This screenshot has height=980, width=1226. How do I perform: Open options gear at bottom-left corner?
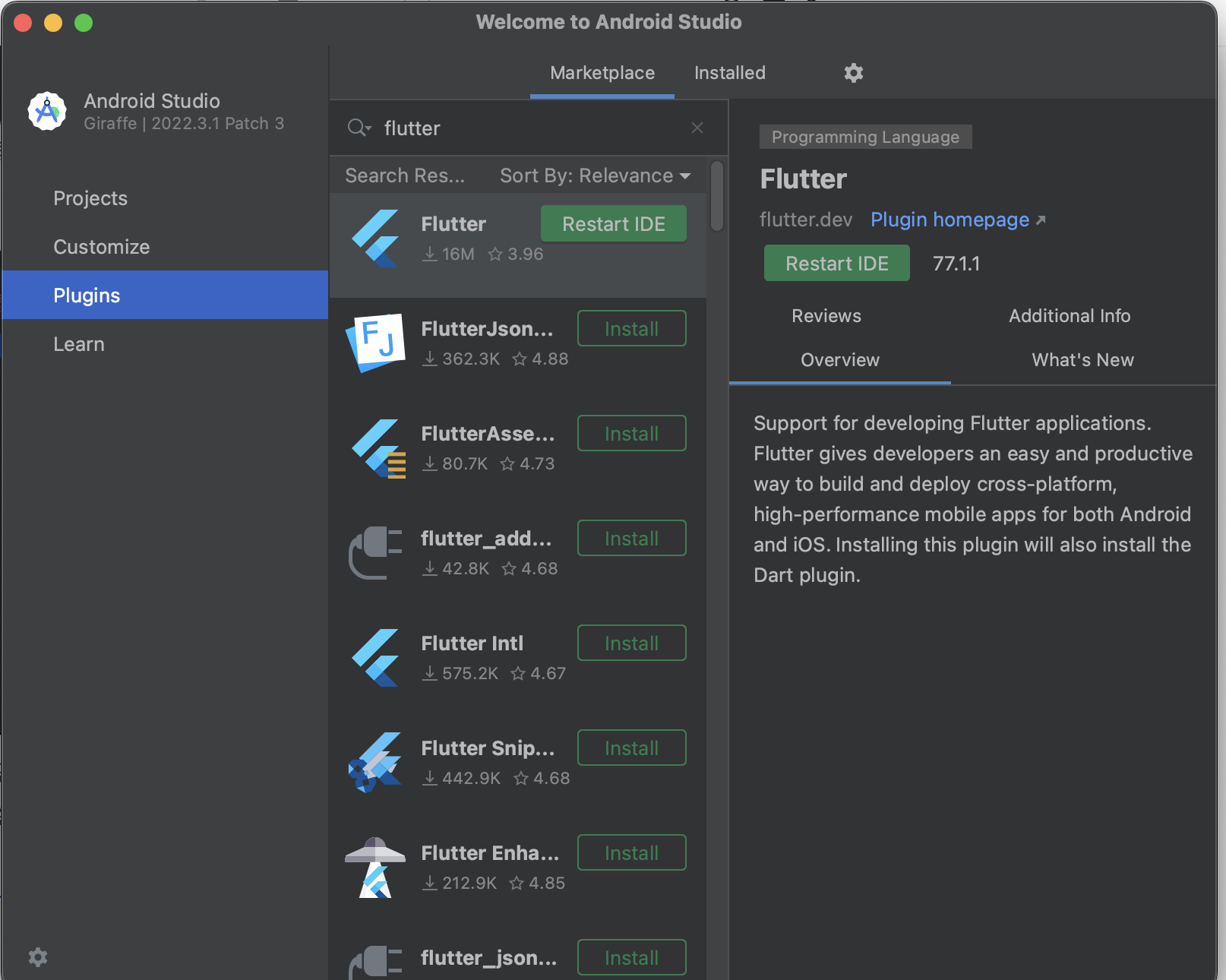[38, 957]
